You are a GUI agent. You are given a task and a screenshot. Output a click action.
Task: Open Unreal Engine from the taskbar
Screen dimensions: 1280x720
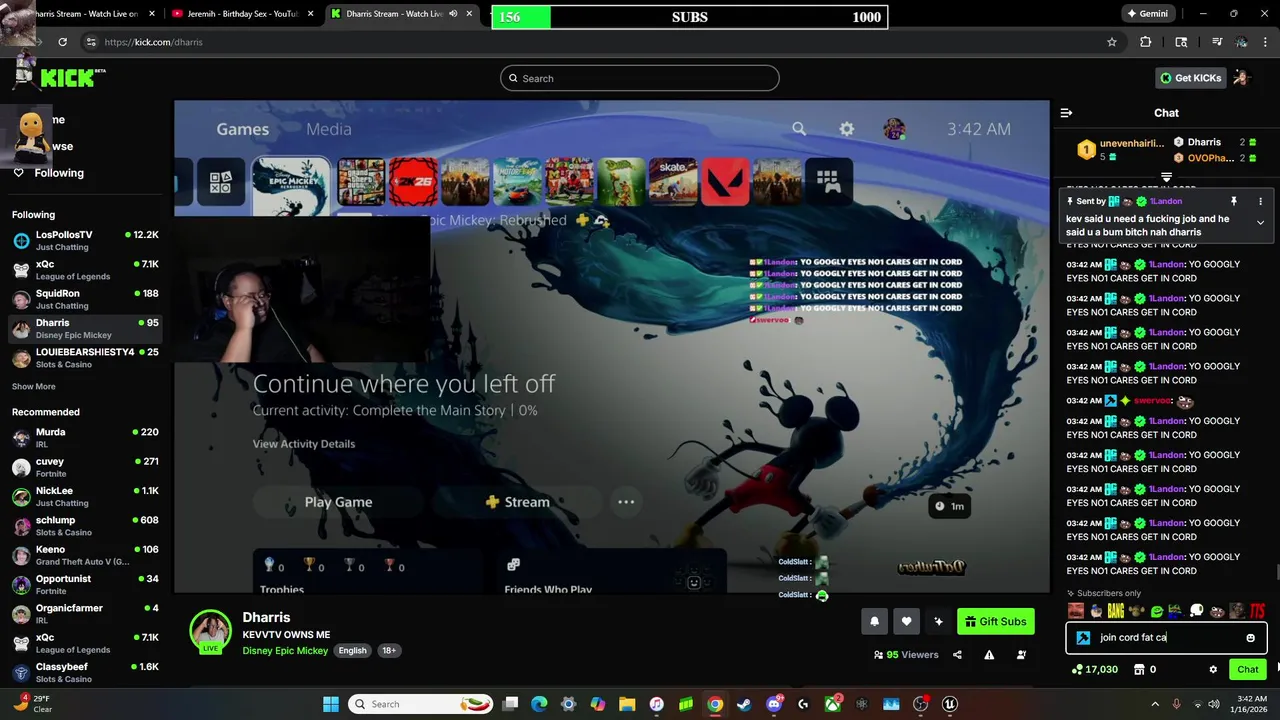pyautogui.click(x=950, y=704)
